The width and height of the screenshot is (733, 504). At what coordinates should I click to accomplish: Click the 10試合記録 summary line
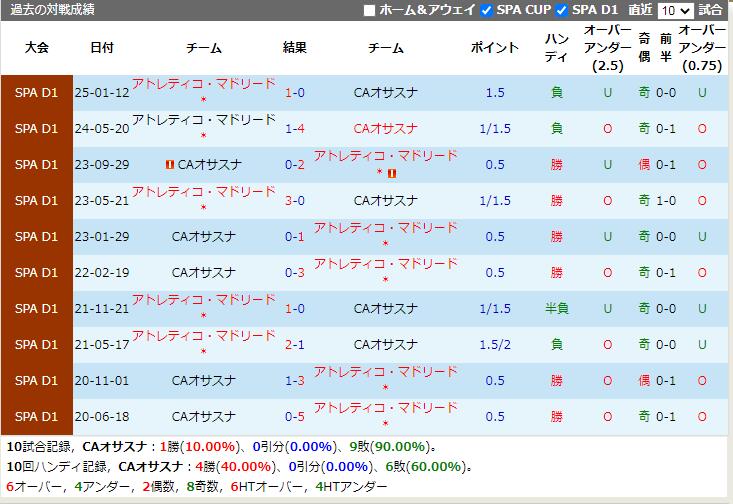coord(223,446)
